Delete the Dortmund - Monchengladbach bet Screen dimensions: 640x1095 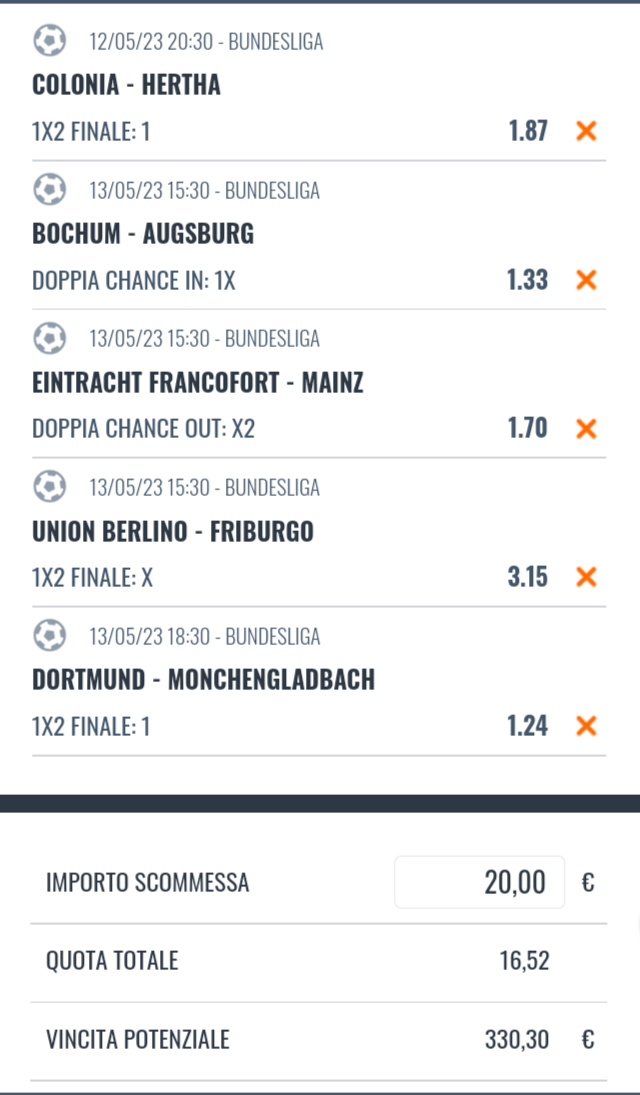(x=586, y=726)
